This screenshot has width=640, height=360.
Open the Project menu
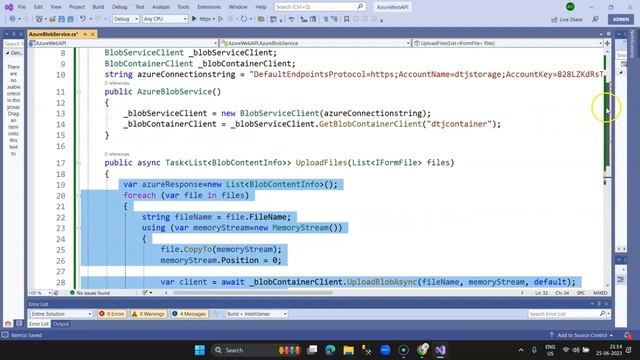77,7
